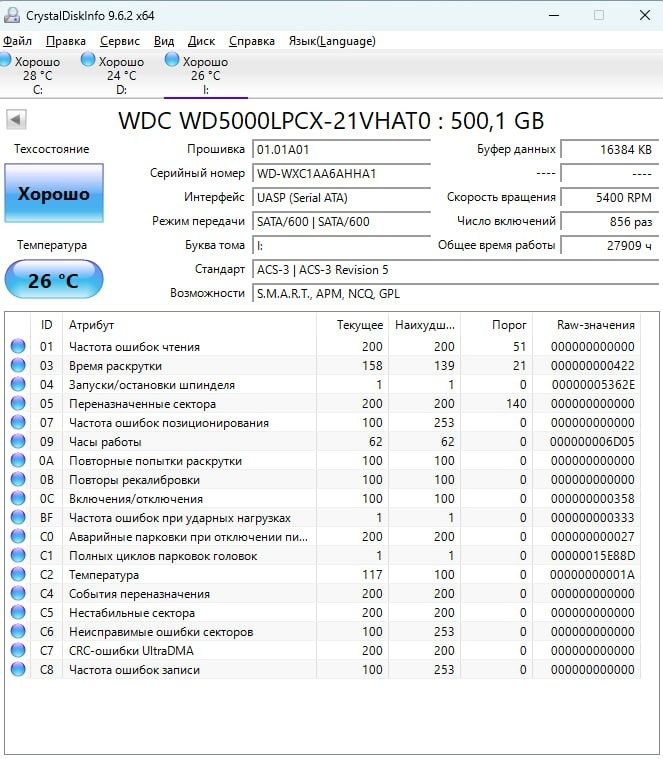Select the Частота ошибок чтения row text
The image size is (663, 759).
[x=134, y=347]
